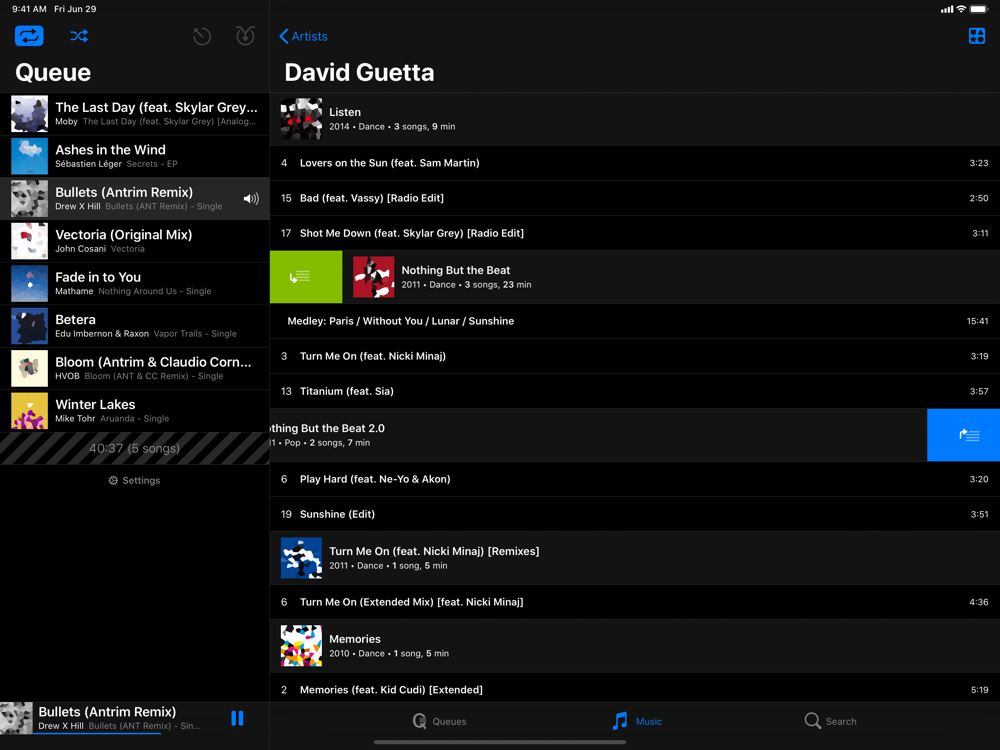
Task: Select Betera in queue
Action: coord(135,326)
